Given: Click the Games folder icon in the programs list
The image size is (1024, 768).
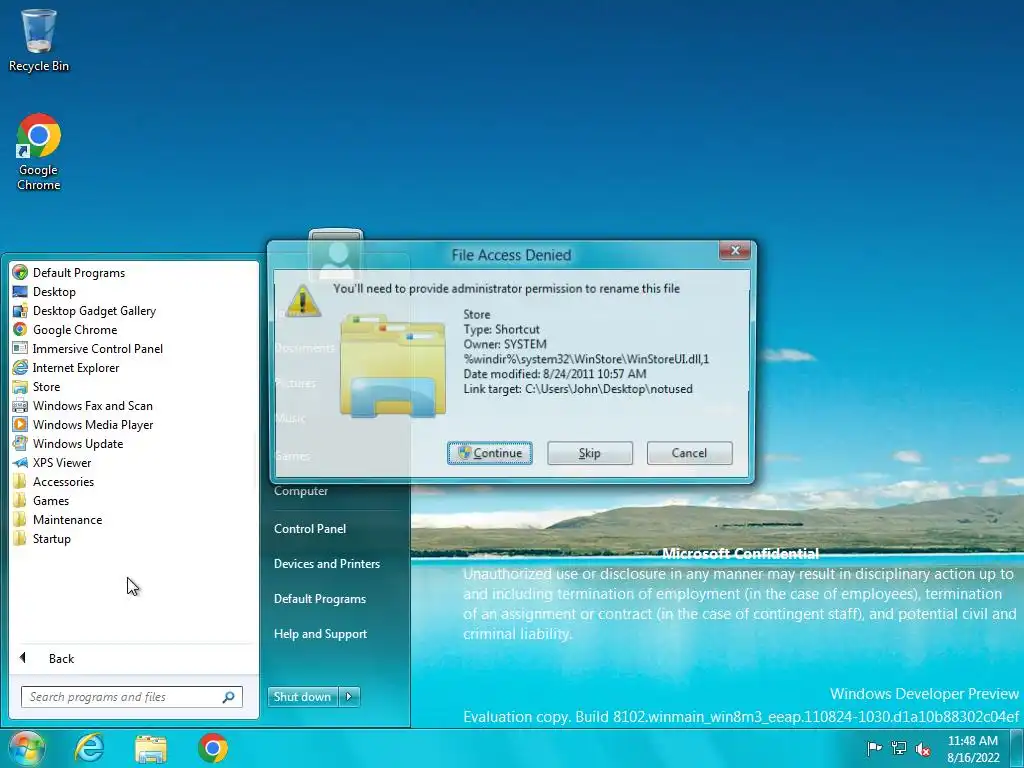Looking at the screenshot, I should pos(20,500).
